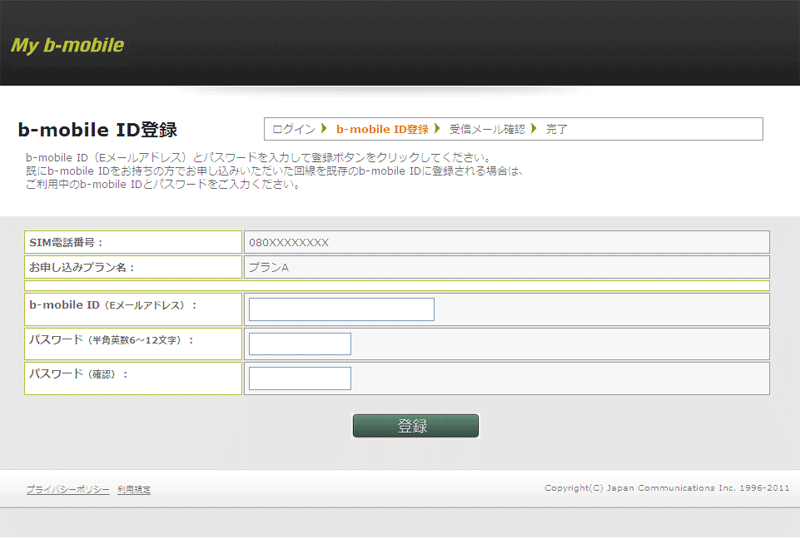
Task: Click the お申し込みプラン名 label cell
Action: 133,267
